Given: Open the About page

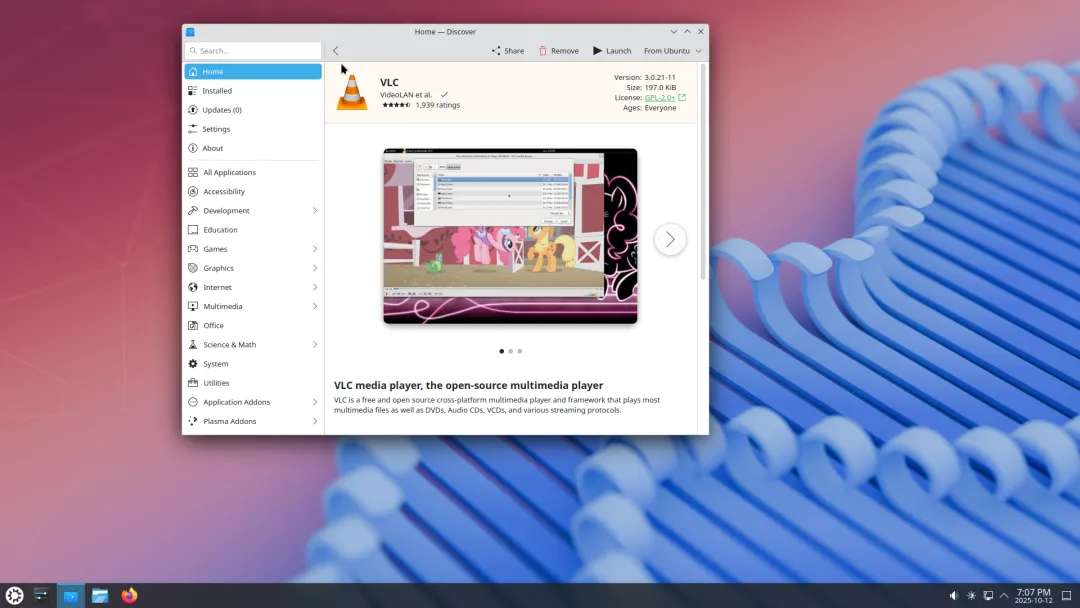Looking at the screenshot, I should (x=253, y=148).
